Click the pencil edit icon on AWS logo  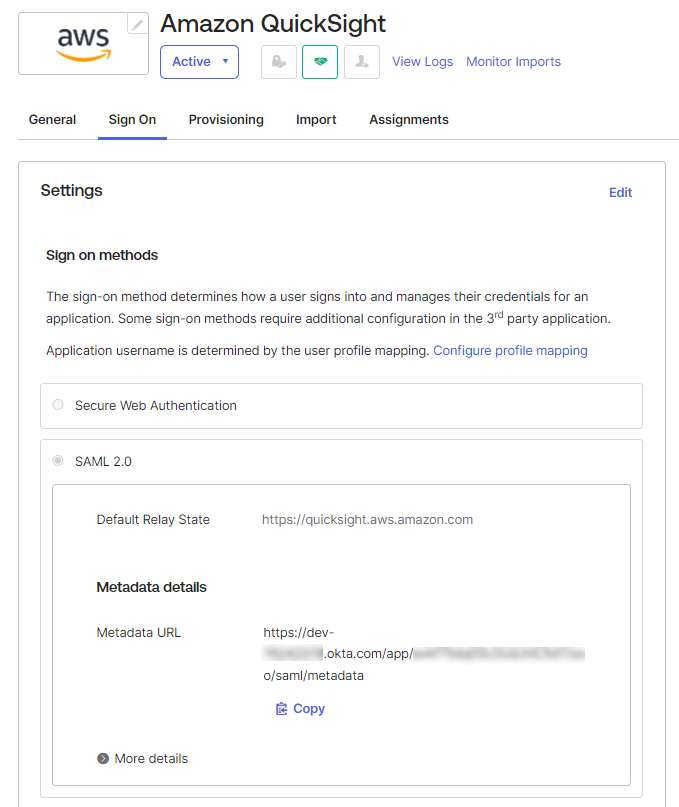tap(137, 24)
